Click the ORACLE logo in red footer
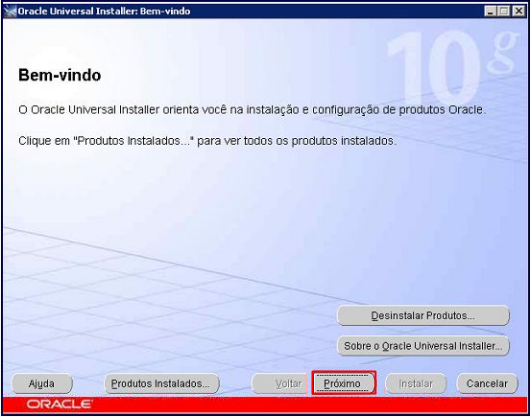 pyautogui.click(x=59, y=404)
